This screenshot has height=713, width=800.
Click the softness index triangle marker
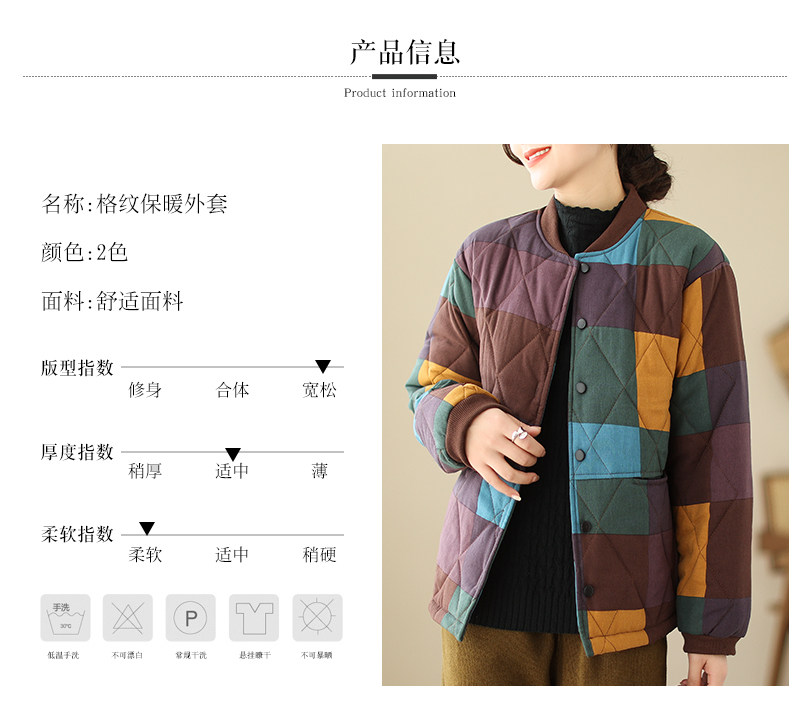[x=147, y=528]
